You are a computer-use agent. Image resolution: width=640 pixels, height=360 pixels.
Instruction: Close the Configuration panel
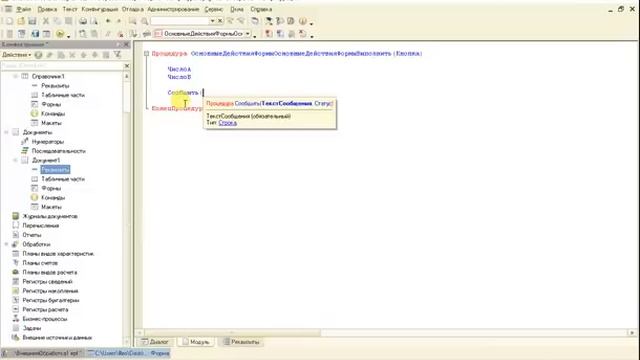click(x=127, y=44)
